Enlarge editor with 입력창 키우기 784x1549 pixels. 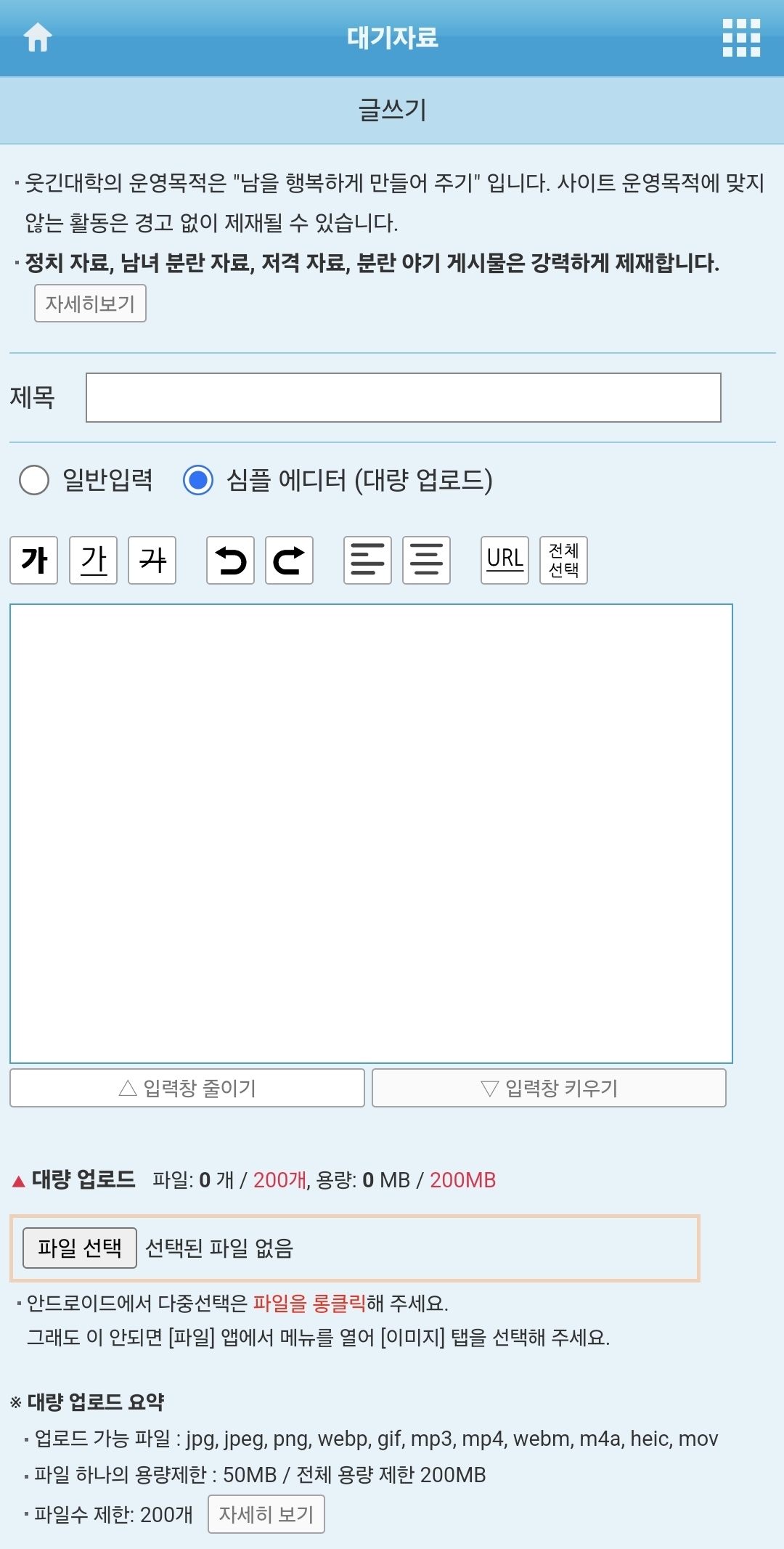[549, 1088]
